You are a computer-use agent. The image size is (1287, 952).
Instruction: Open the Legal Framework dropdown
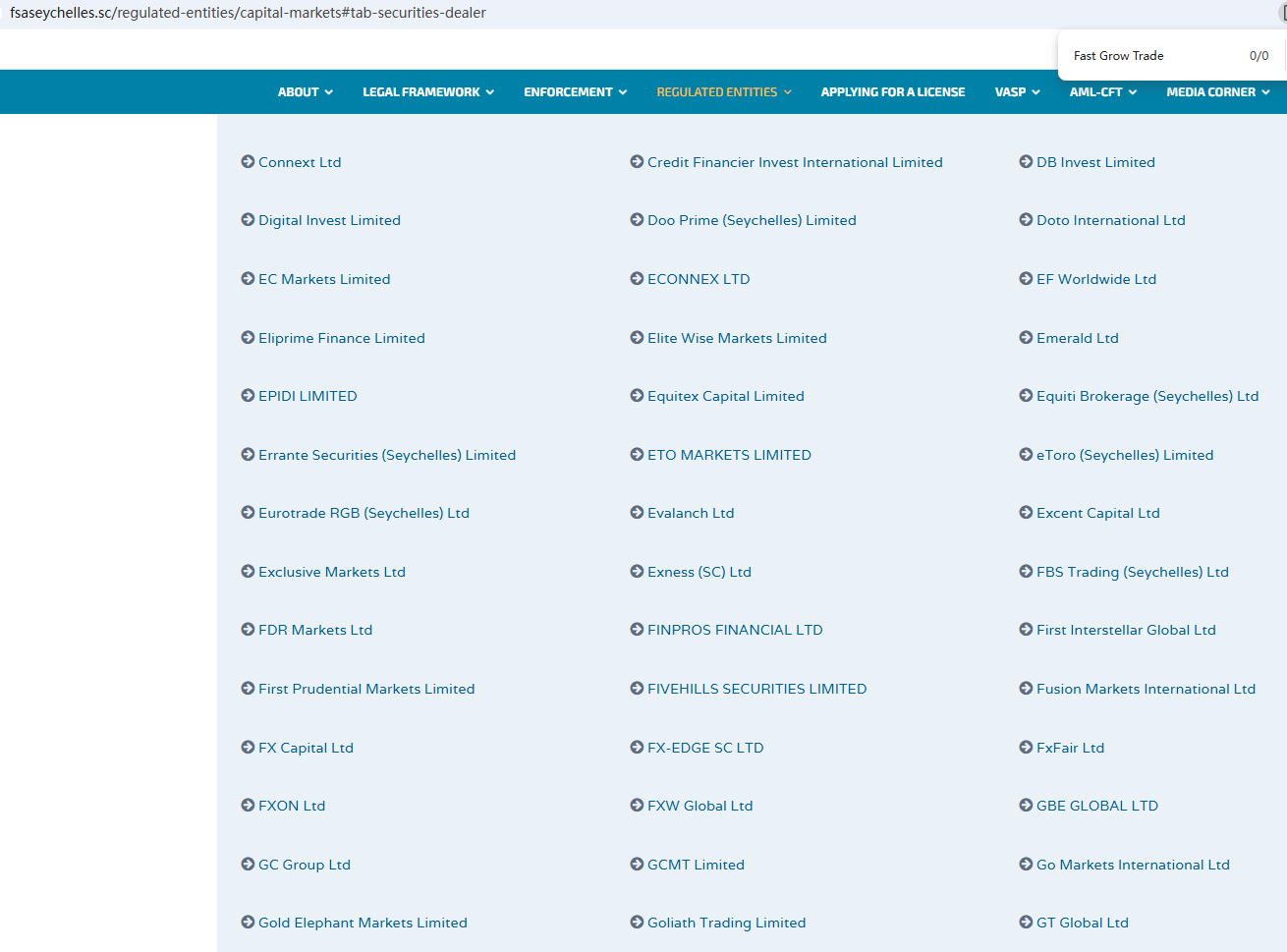click(427, 92)
